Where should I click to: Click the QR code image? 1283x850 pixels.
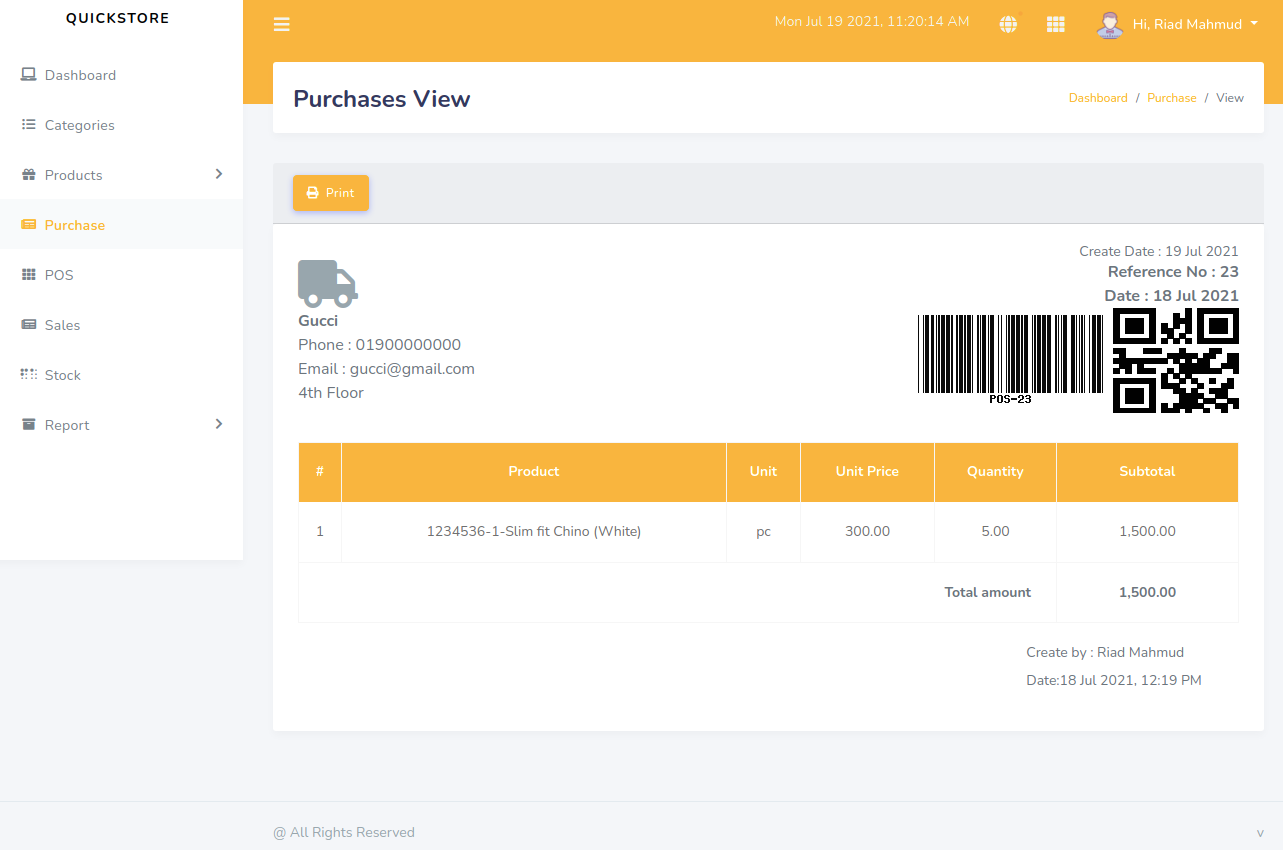pyautogui.click(x=1176, y=360)
